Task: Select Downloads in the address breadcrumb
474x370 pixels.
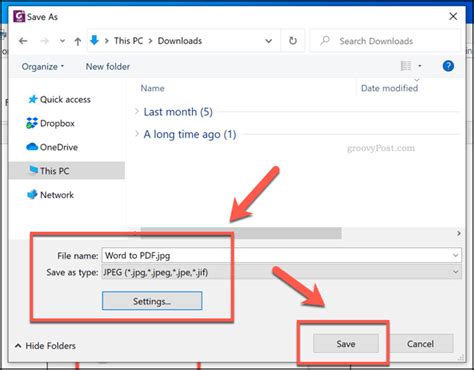Action: [180, 41]
